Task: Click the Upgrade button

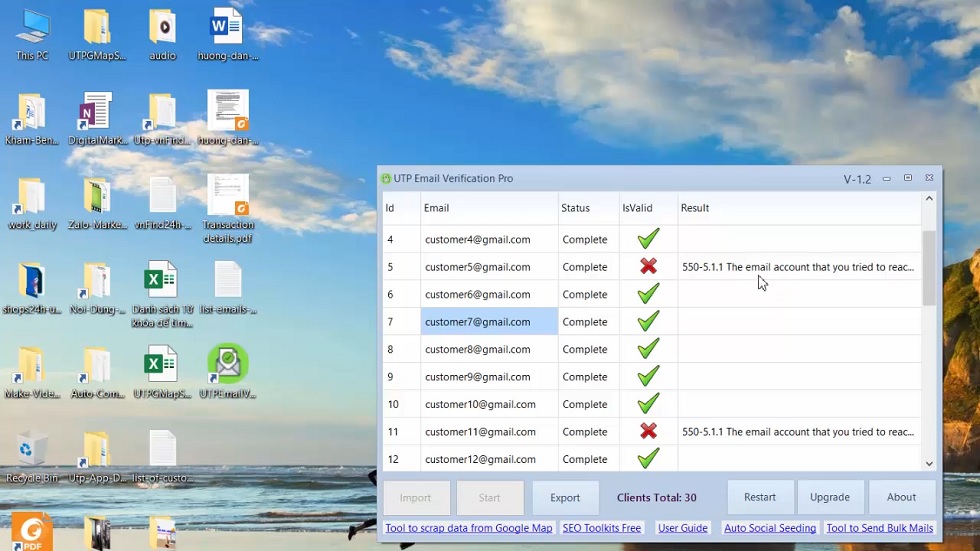Action: tap(829, 497)
